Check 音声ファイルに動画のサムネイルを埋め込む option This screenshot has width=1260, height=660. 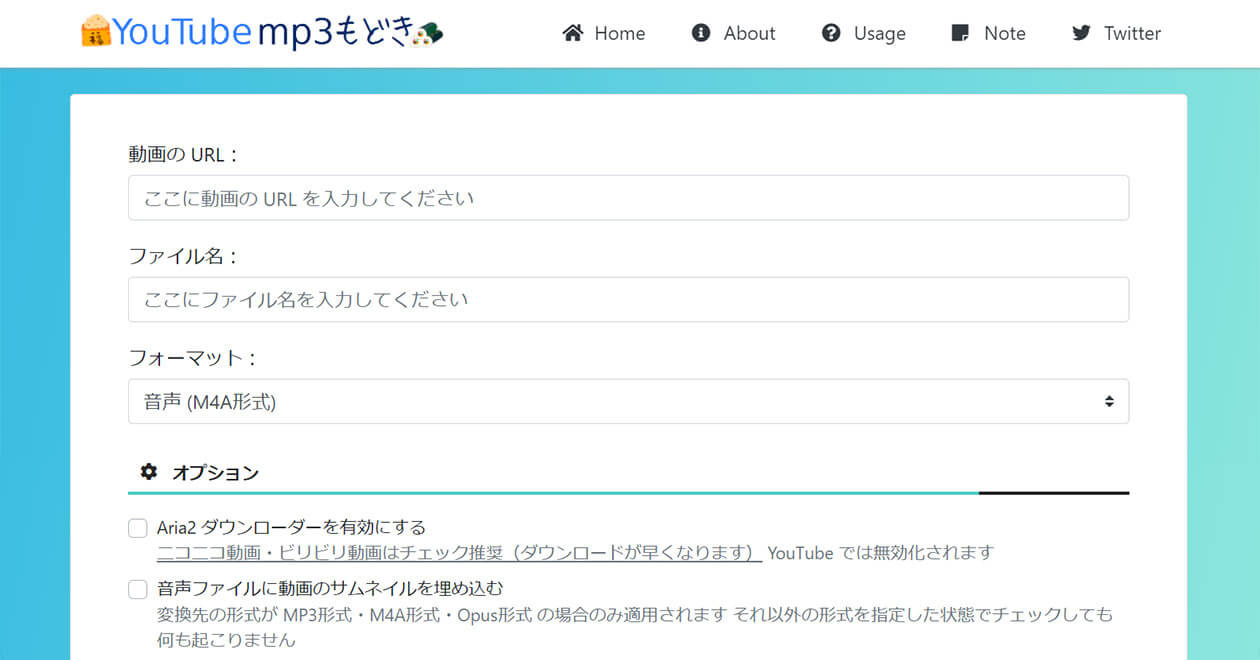click(x=138, y=589)
